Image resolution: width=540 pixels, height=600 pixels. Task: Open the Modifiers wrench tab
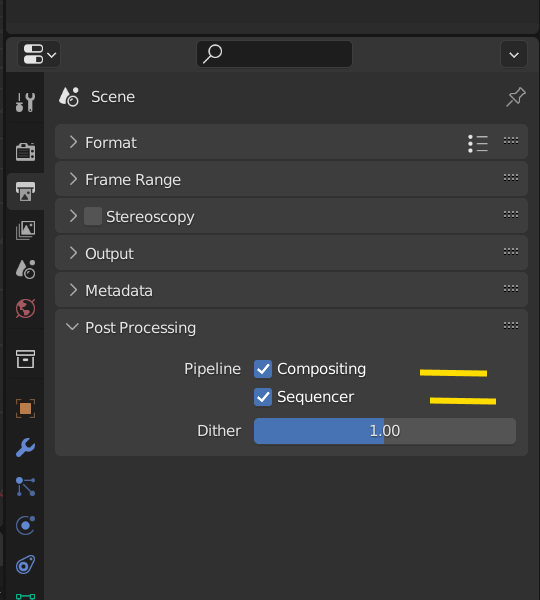25,447
